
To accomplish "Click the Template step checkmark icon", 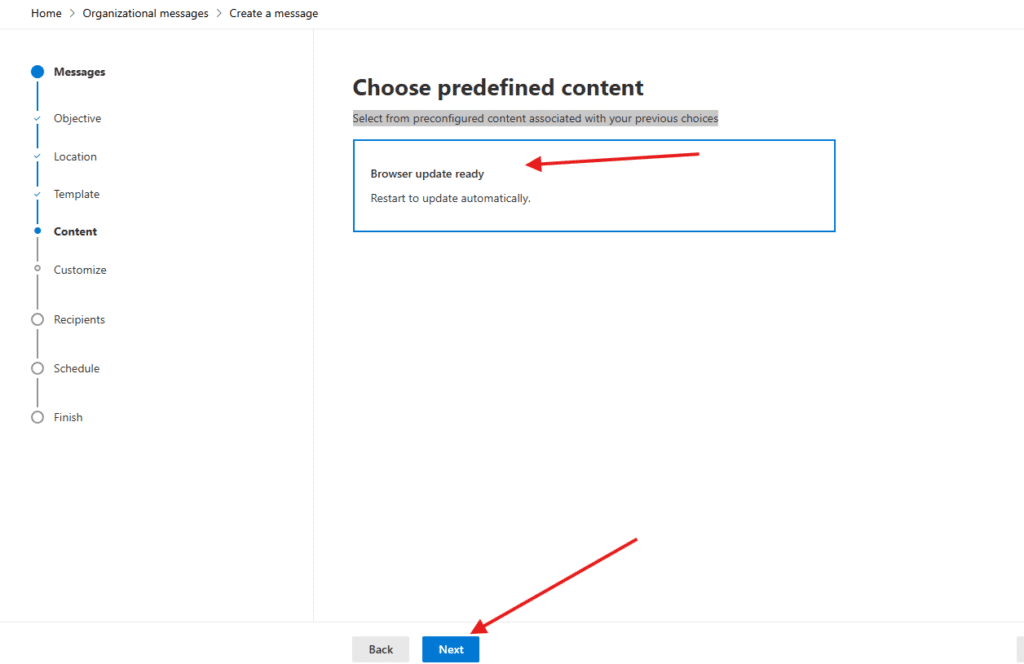I will (x=37, y=194).
